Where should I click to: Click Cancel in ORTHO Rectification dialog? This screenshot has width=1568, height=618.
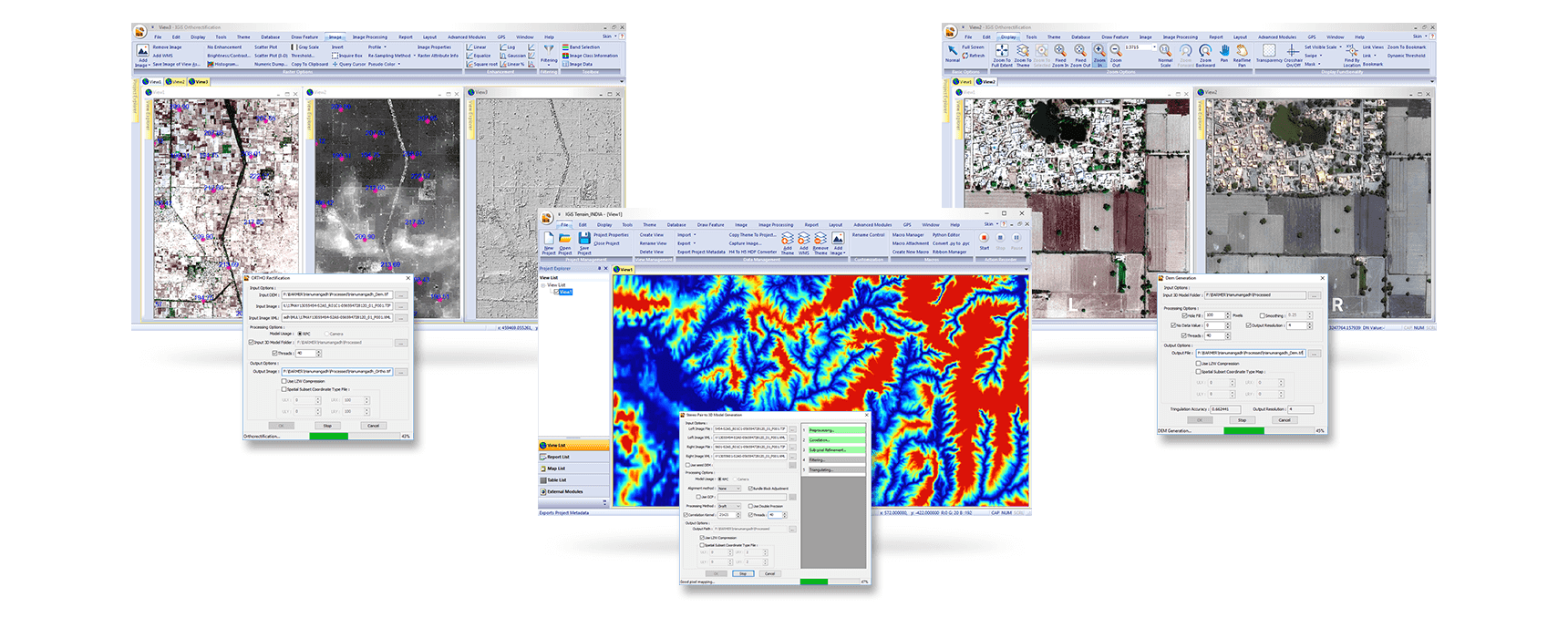pyautogui.click(x=374, y=426)
